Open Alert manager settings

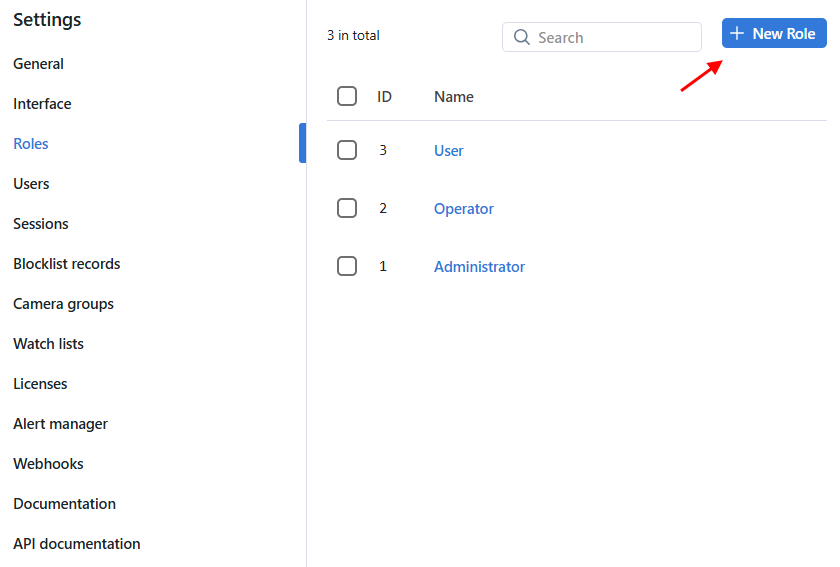pyautogui.click(x=60, y=424)
